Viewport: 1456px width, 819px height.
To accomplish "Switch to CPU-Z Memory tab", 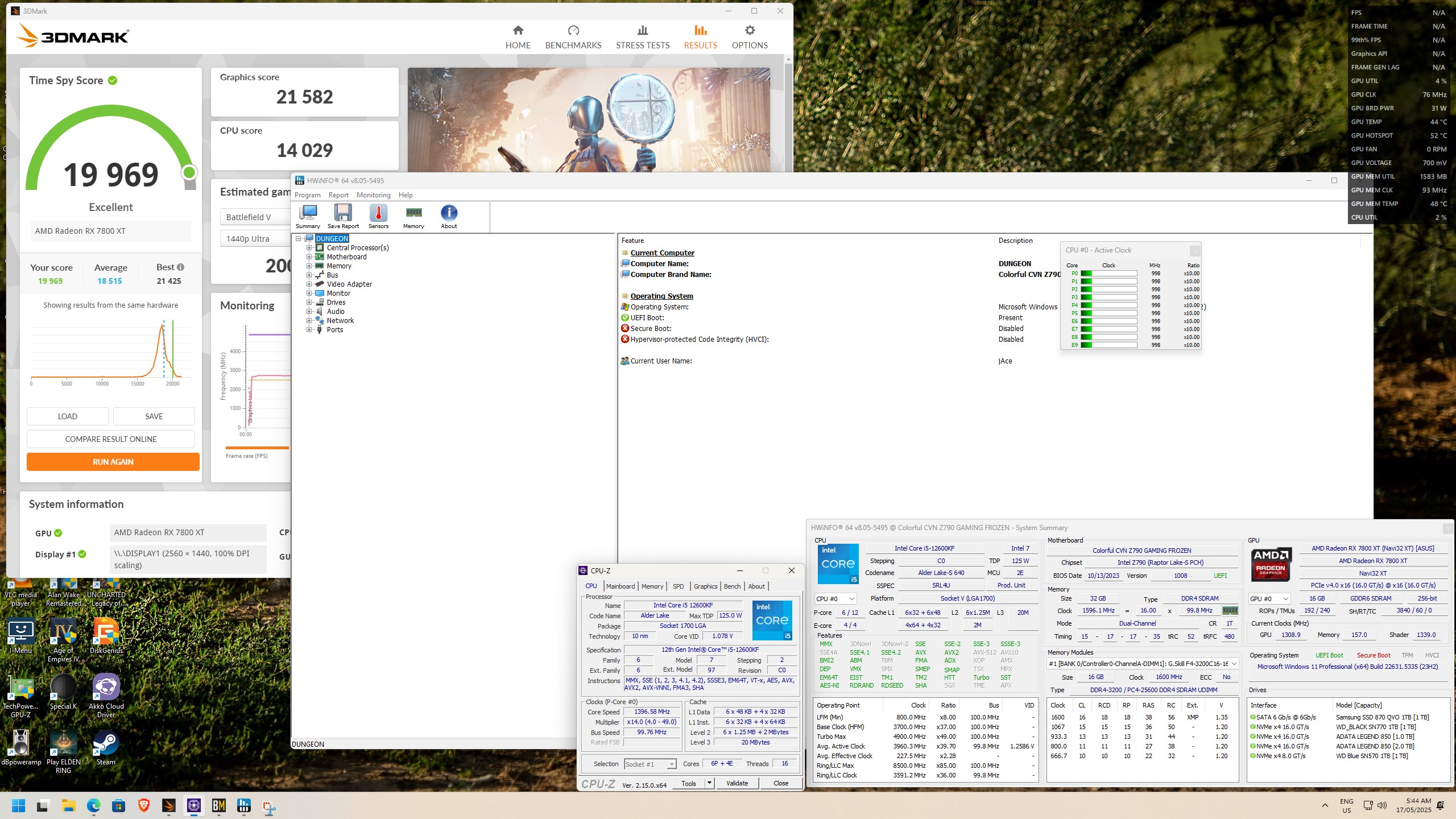I will click(652, 586).
